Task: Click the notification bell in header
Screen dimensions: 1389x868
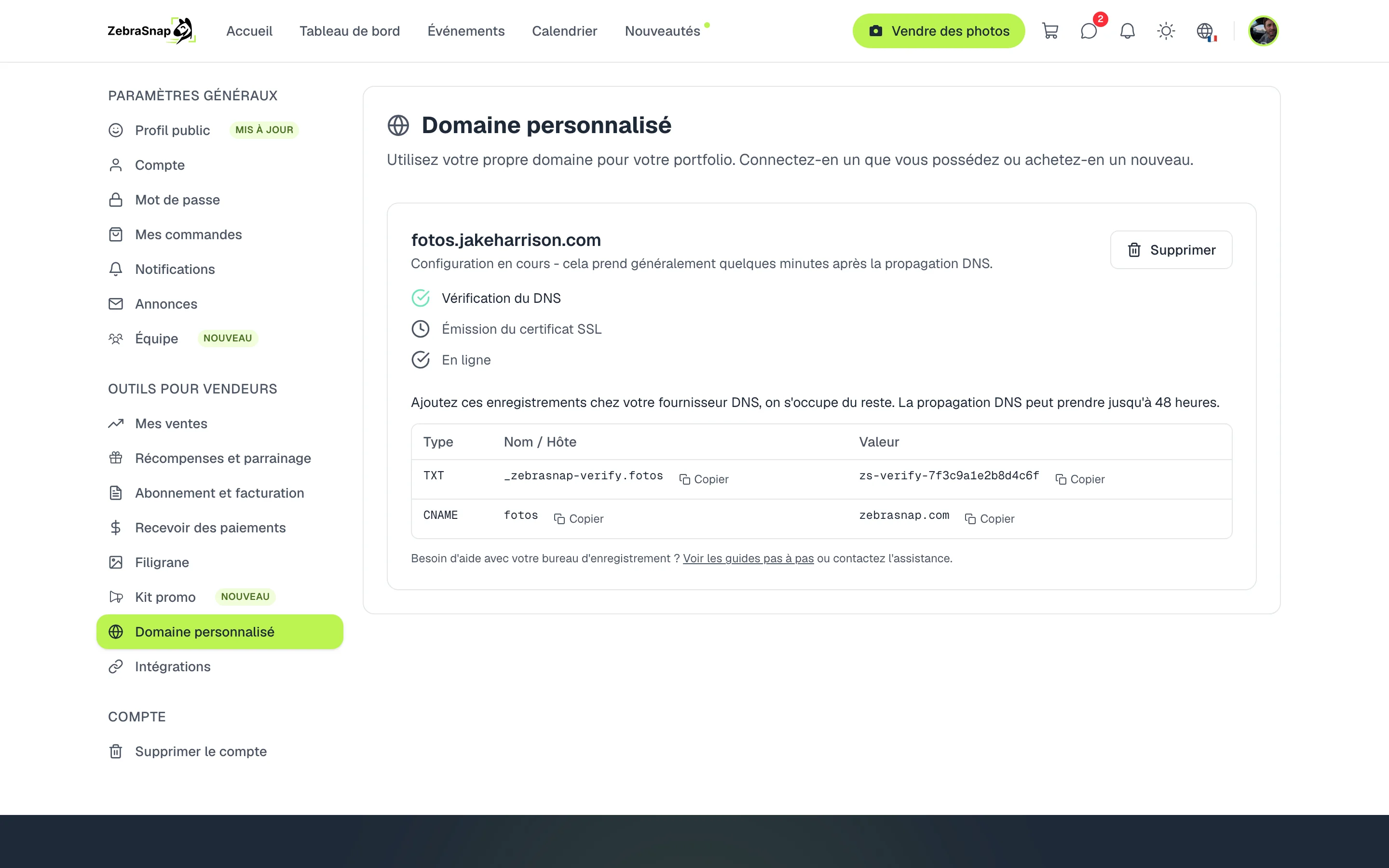Action: (1127, 31)
